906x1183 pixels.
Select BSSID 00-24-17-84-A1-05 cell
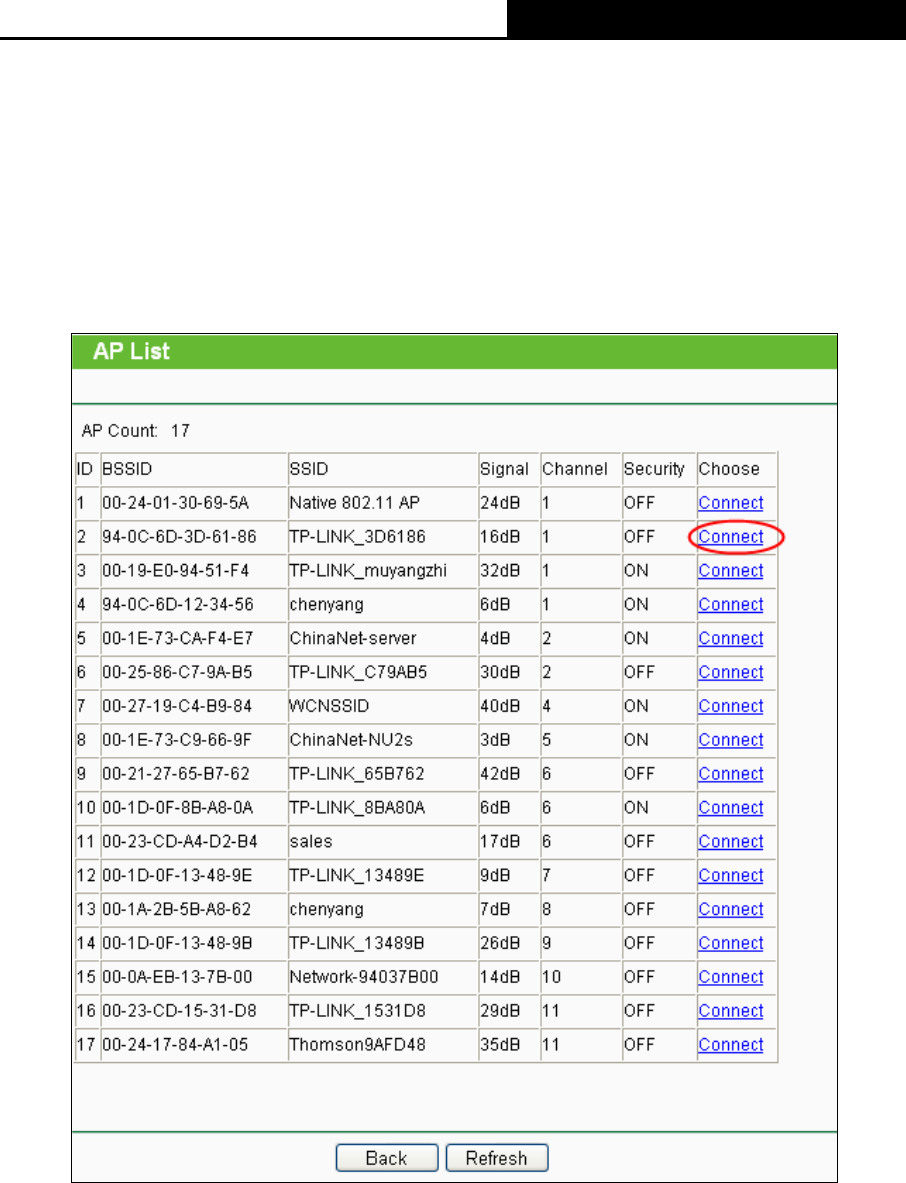pos(194,1046)
